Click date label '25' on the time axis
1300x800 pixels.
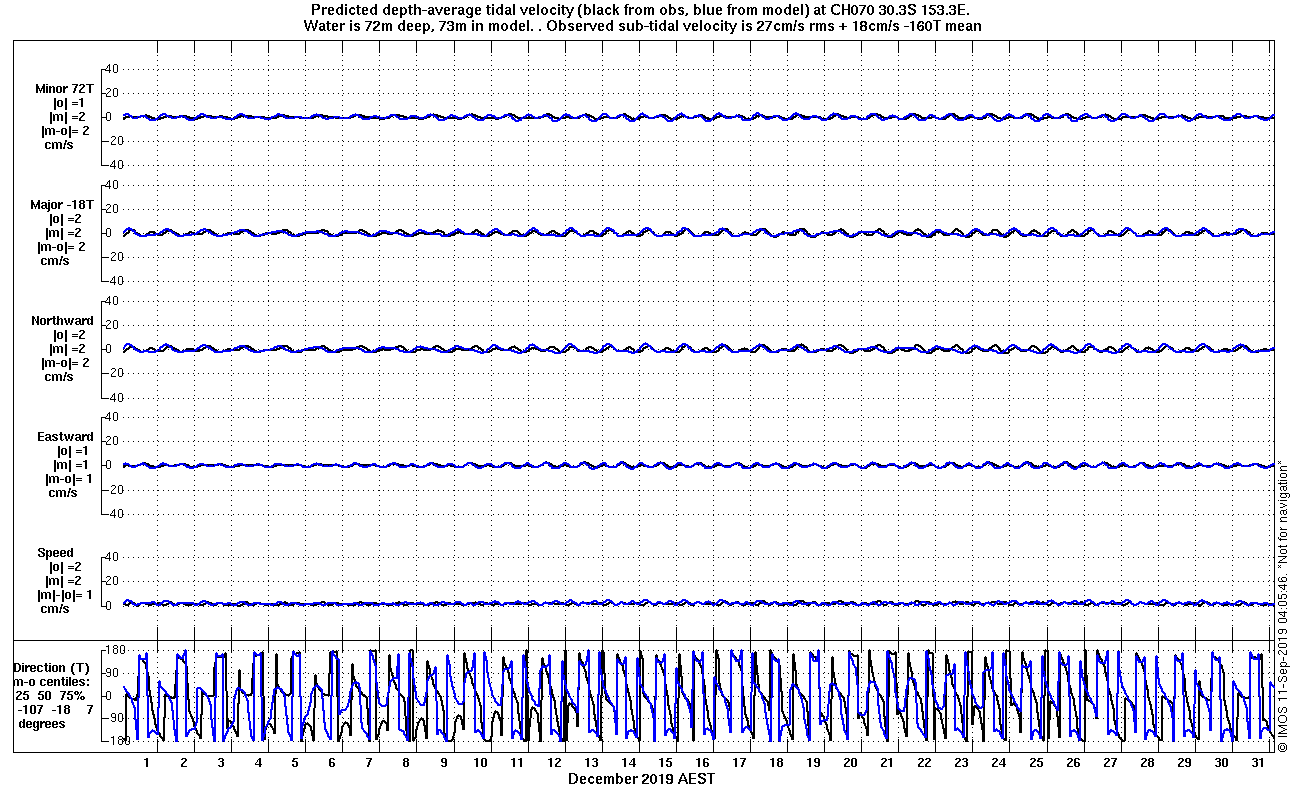[x=1036, y=762]
